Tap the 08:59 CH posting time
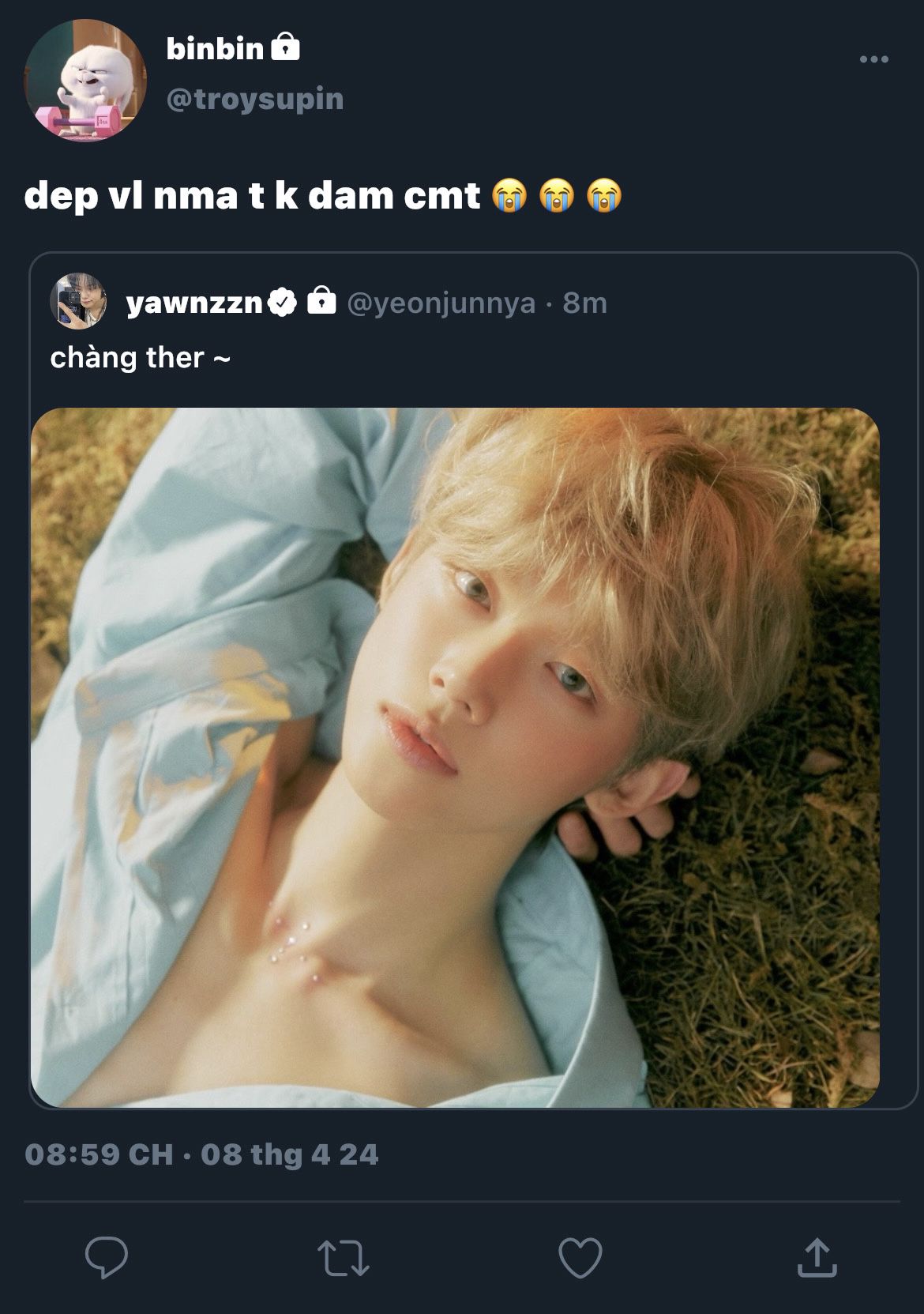Screen dimensions: 924x1314 tap(99, 1154)
